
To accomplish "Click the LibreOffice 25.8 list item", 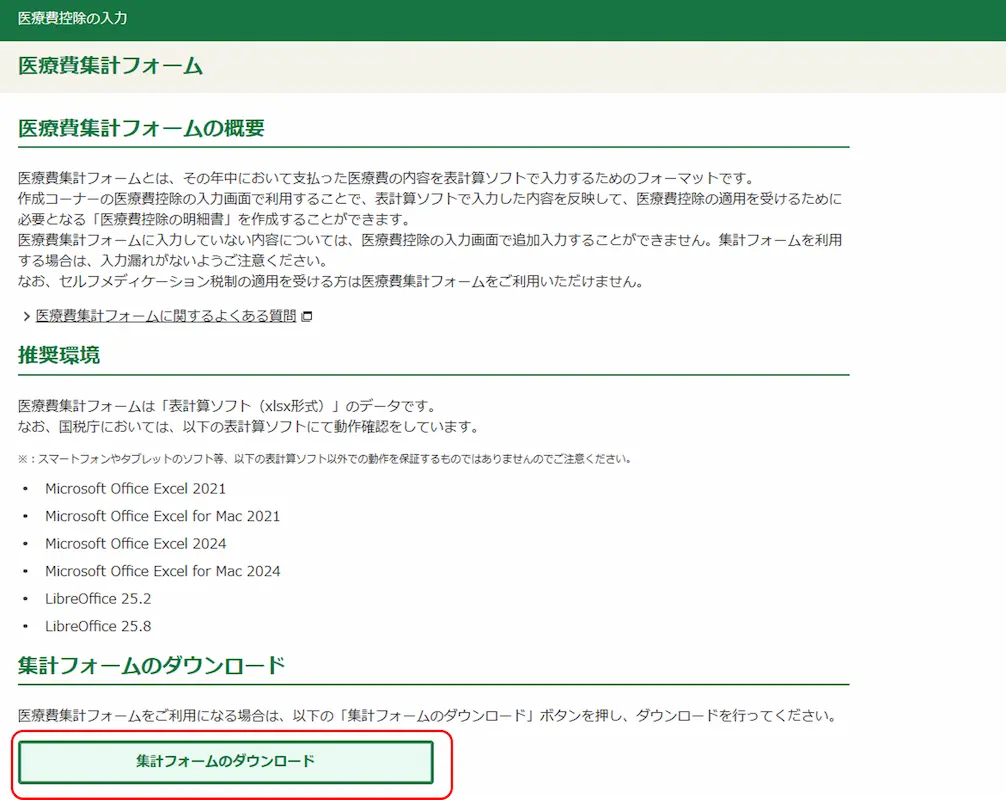I will pyautogui.click(x=98, y=626).
